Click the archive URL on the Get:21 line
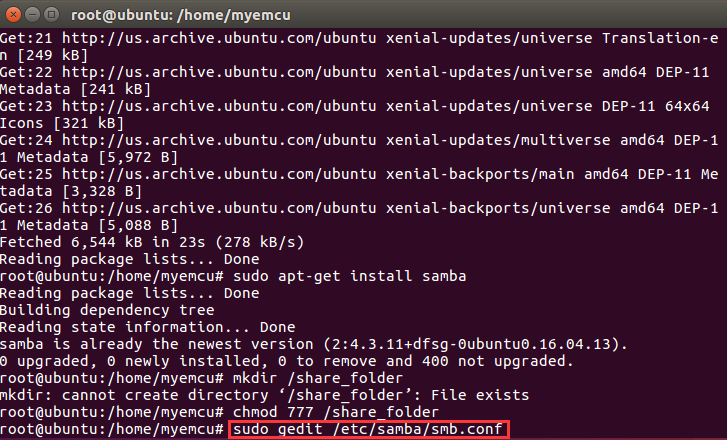The width and height of the screenshot is (727, 440). 219,38
